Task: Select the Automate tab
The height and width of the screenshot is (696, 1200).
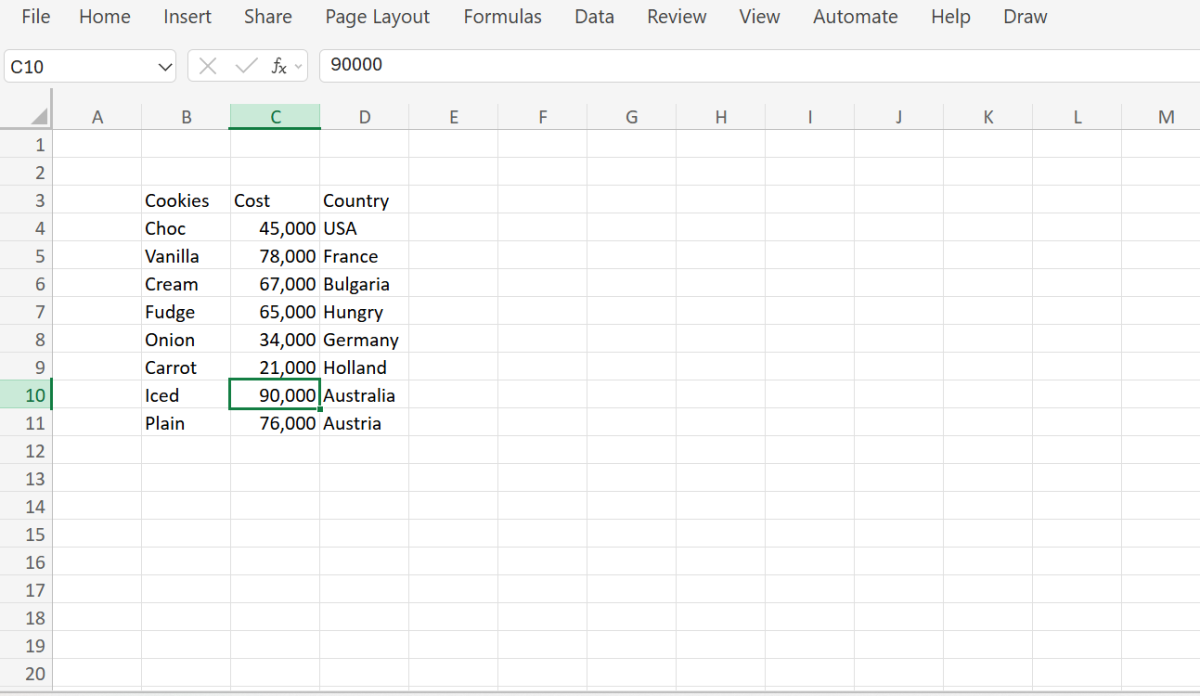Action: click(855, 16)
